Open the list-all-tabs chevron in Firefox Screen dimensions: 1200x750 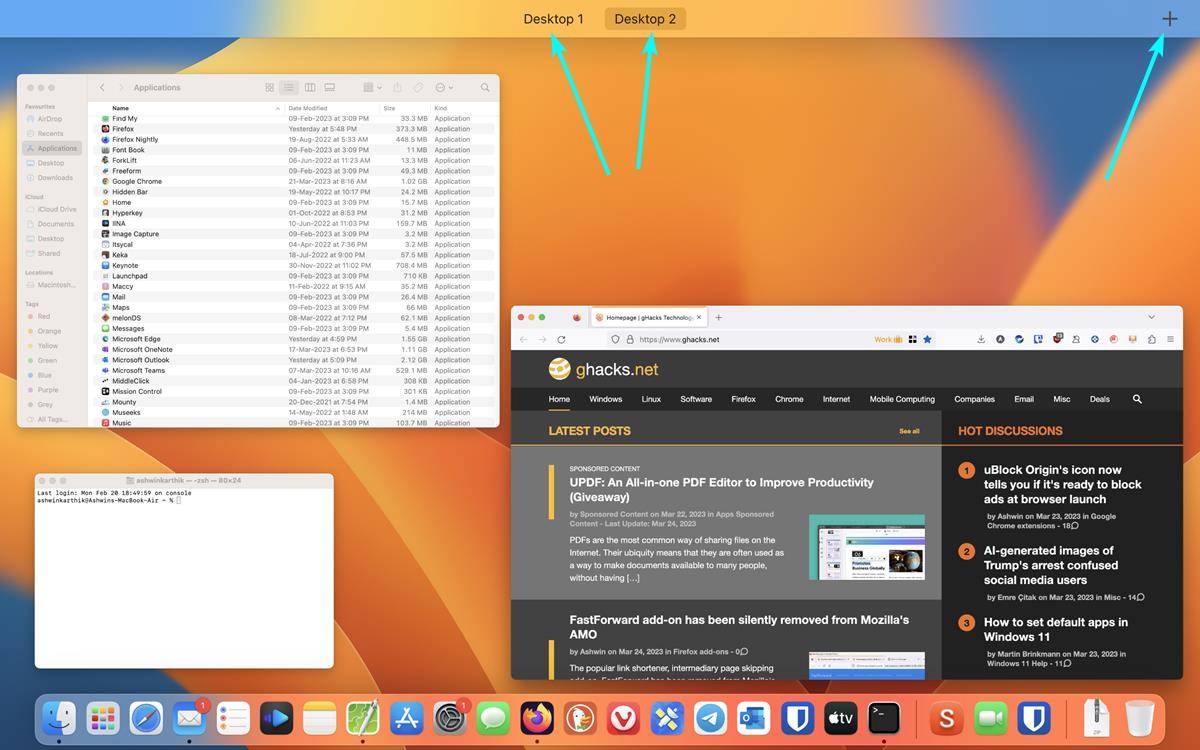coord(1152,316)
